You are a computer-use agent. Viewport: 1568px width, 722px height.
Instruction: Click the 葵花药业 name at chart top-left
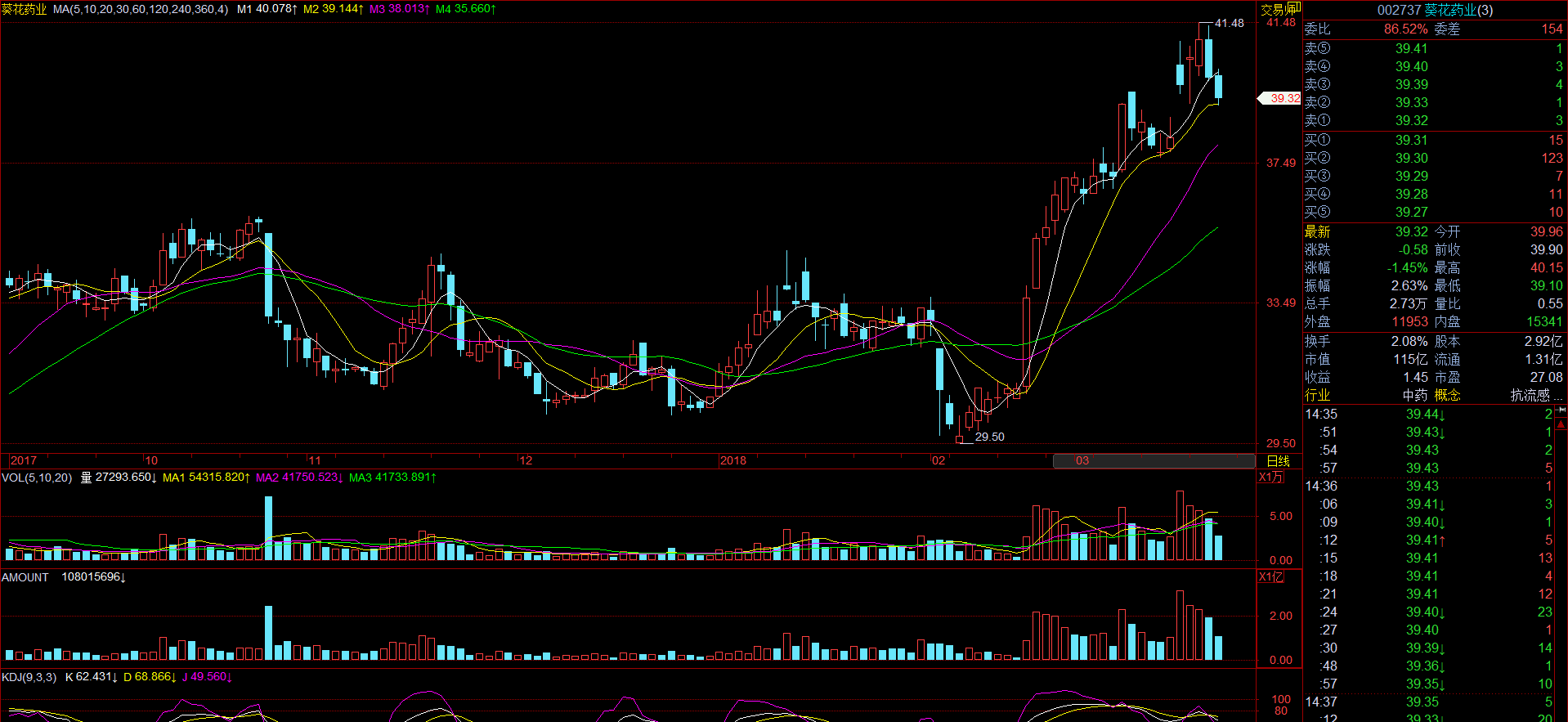[25, 9]
